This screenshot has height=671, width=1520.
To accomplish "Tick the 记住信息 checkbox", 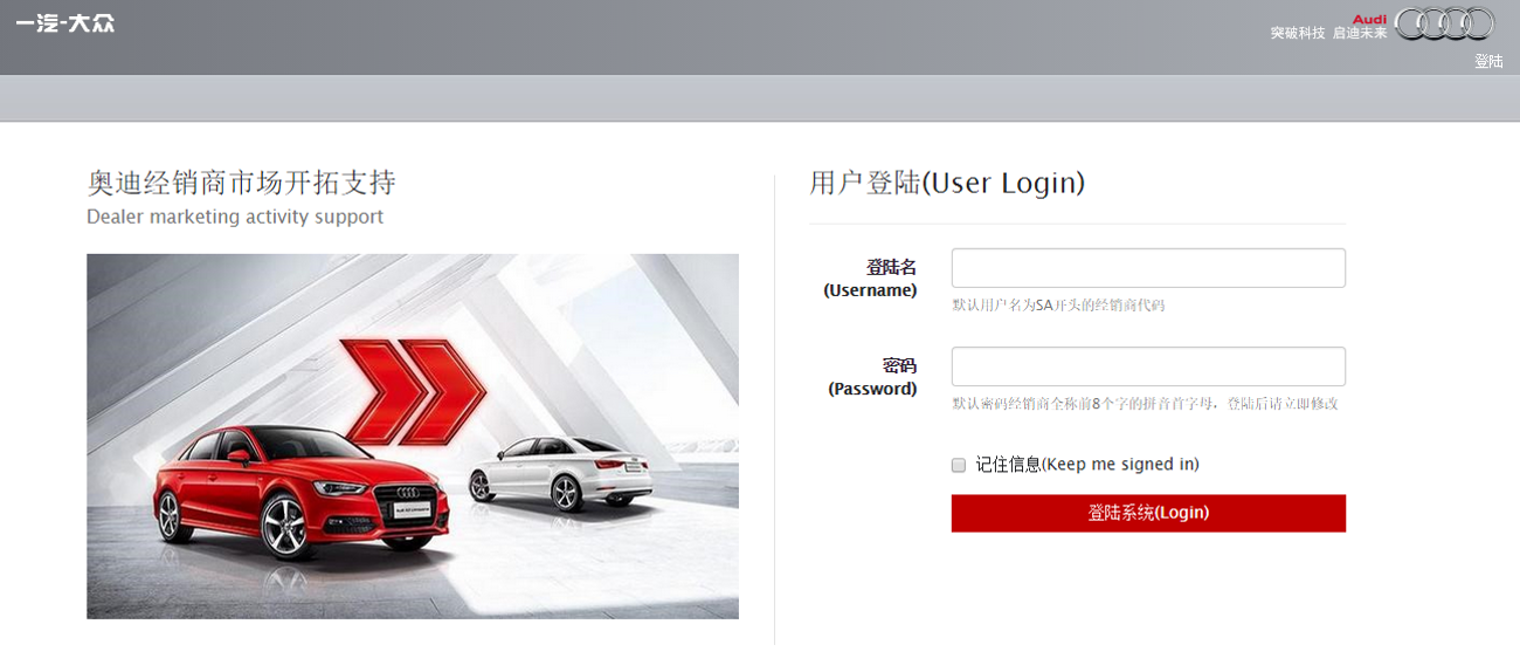I will tap(958, 465).
